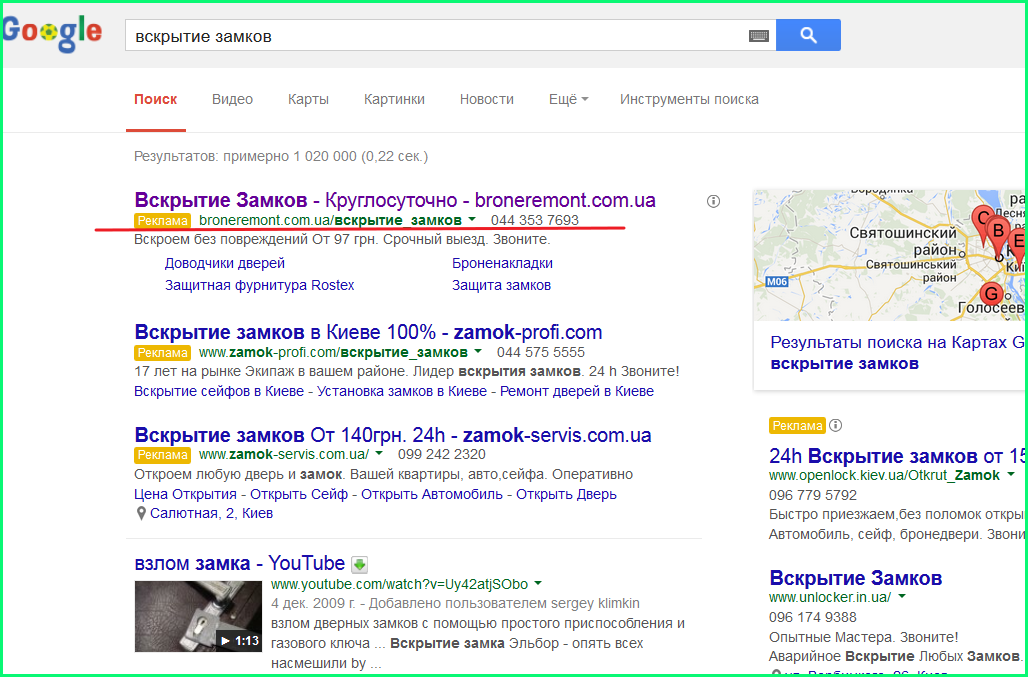The height and width of the screenshot is (677, 1028).
Task: Open Установка замков в Киеве link
Action: pos(402,391)
